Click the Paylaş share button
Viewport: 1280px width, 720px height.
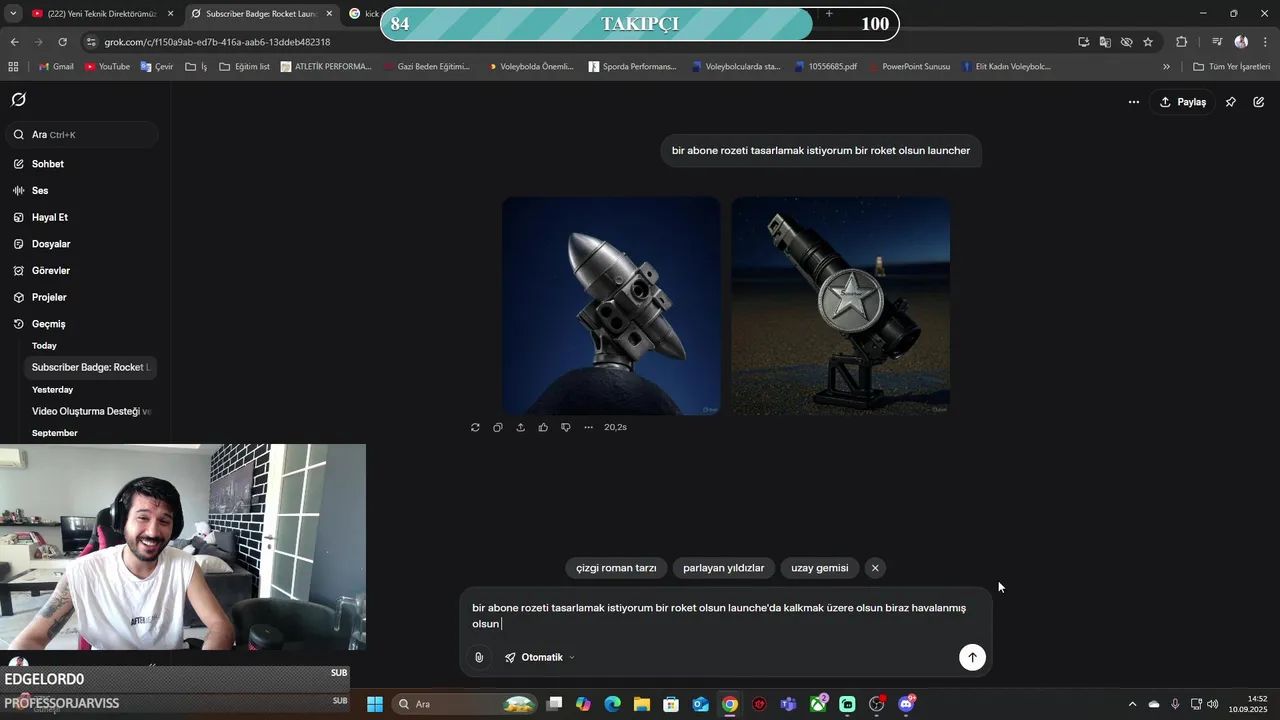pyautogui.click(x=1183, y=102)
